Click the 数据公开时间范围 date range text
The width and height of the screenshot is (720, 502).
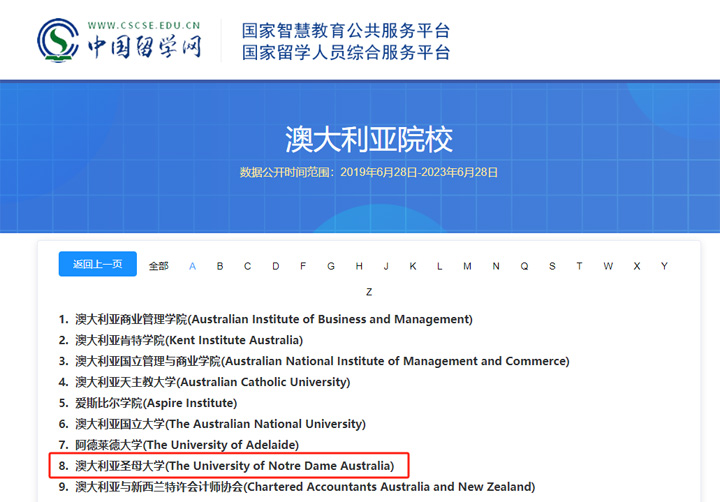369,172
